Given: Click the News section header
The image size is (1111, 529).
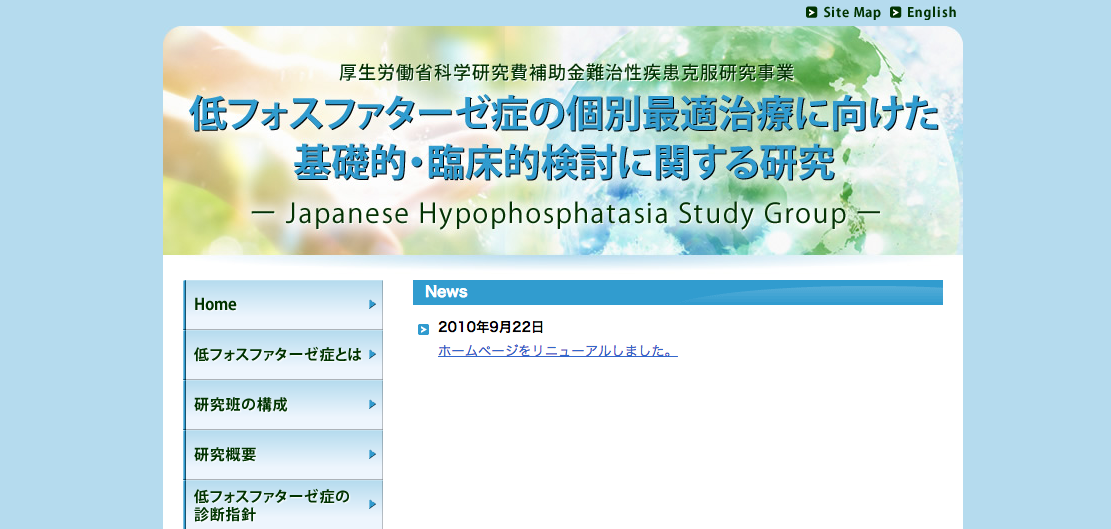Looking at the screenshot, I should coord(677,292).
